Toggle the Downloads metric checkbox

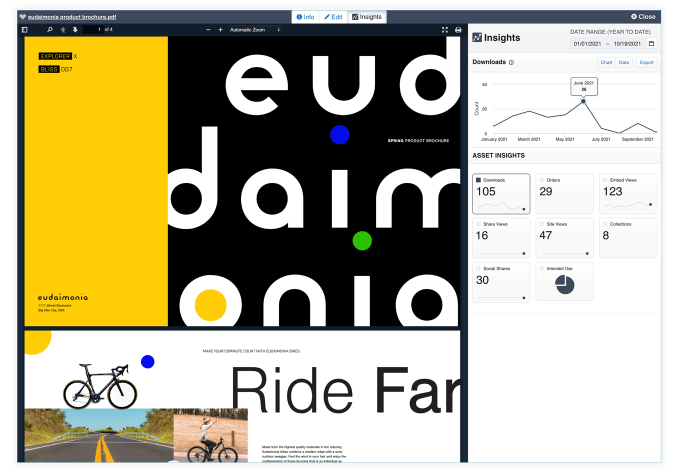point(478,180)
